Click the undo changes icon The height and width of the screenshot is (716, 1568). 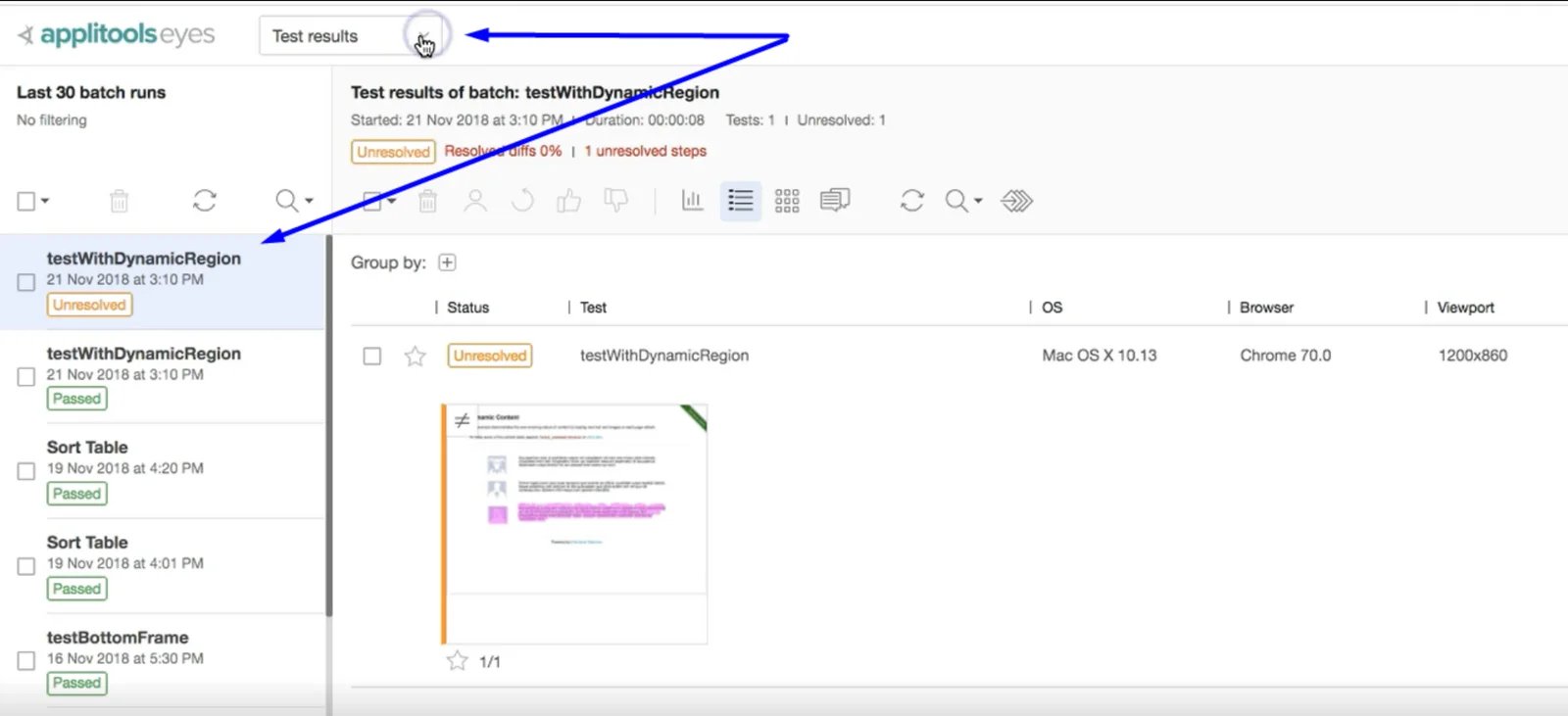(522, 201)
